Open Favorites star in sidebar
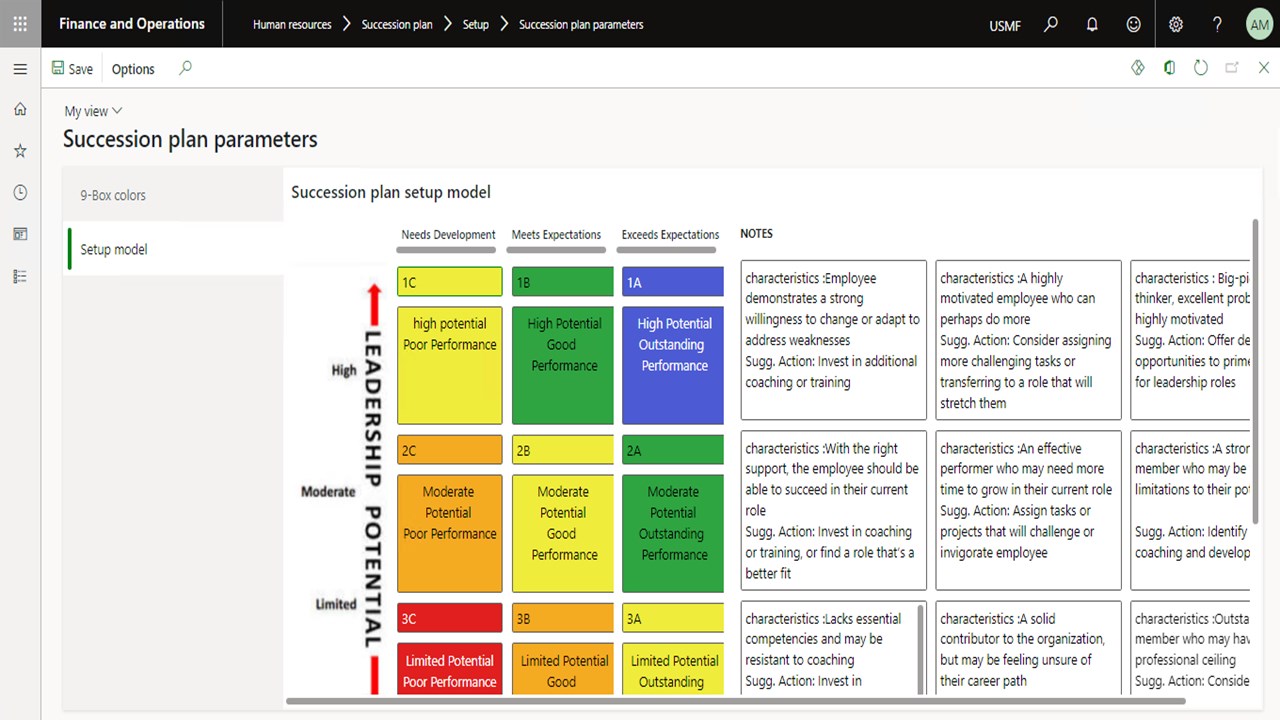 20,151
